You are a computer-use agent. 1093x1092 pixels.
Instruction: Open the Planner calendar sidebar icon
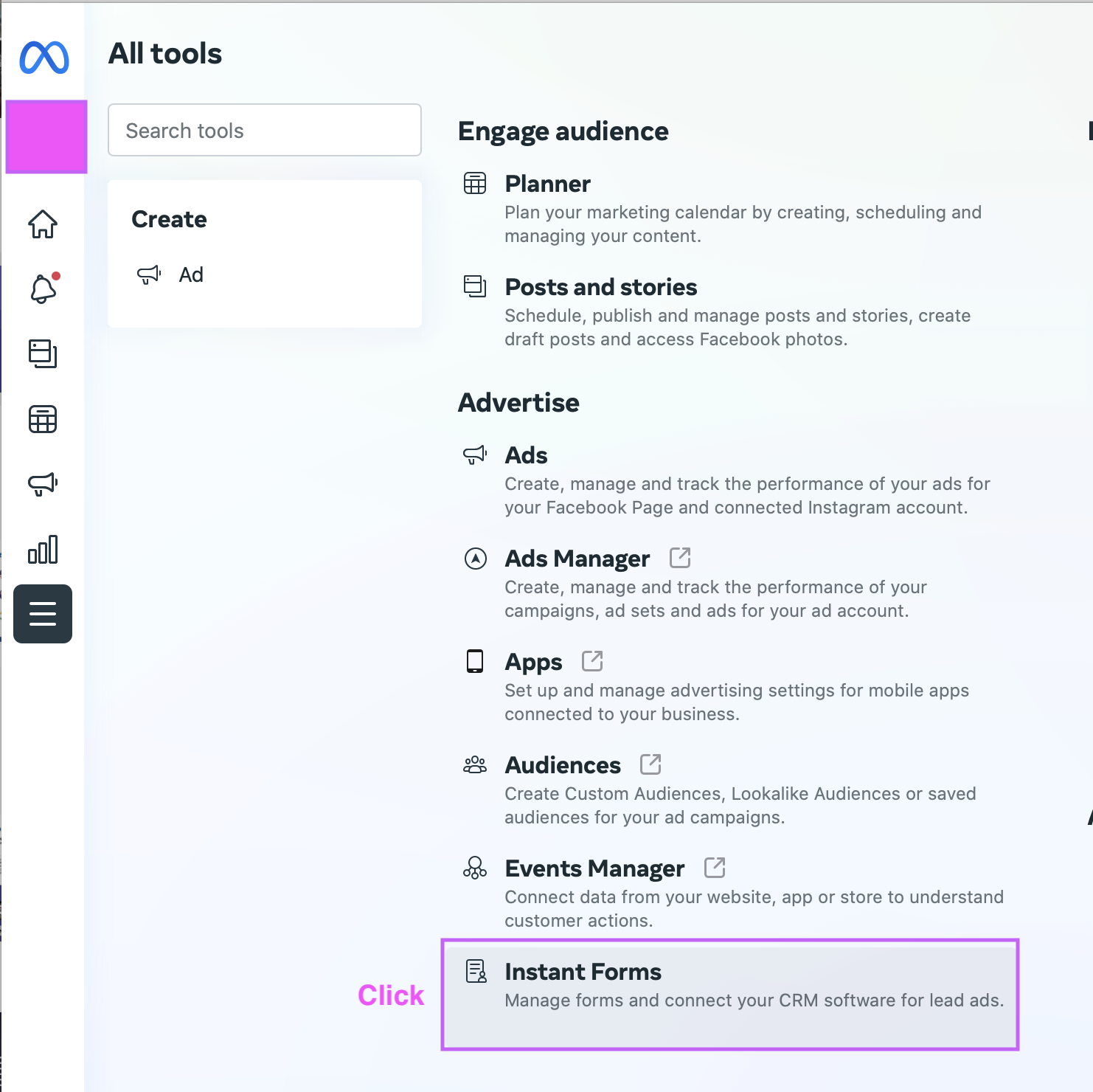[43, 419]
